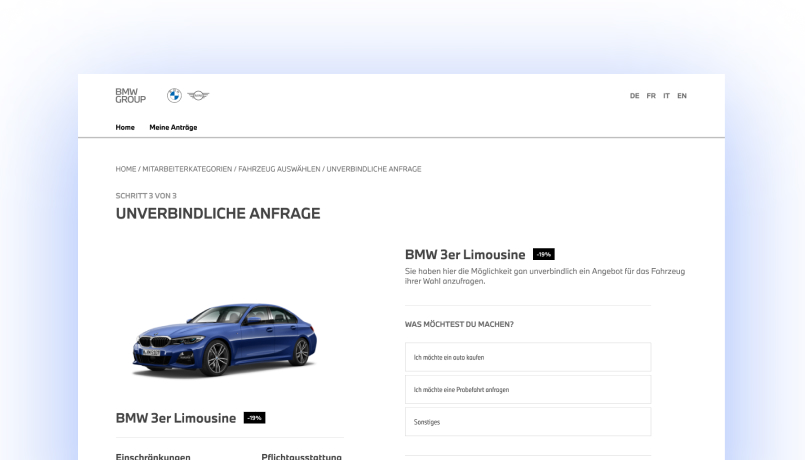
Task: Select 'Ich möchte eine Probefahrt anfragen' option
Action: pos(528,390)
